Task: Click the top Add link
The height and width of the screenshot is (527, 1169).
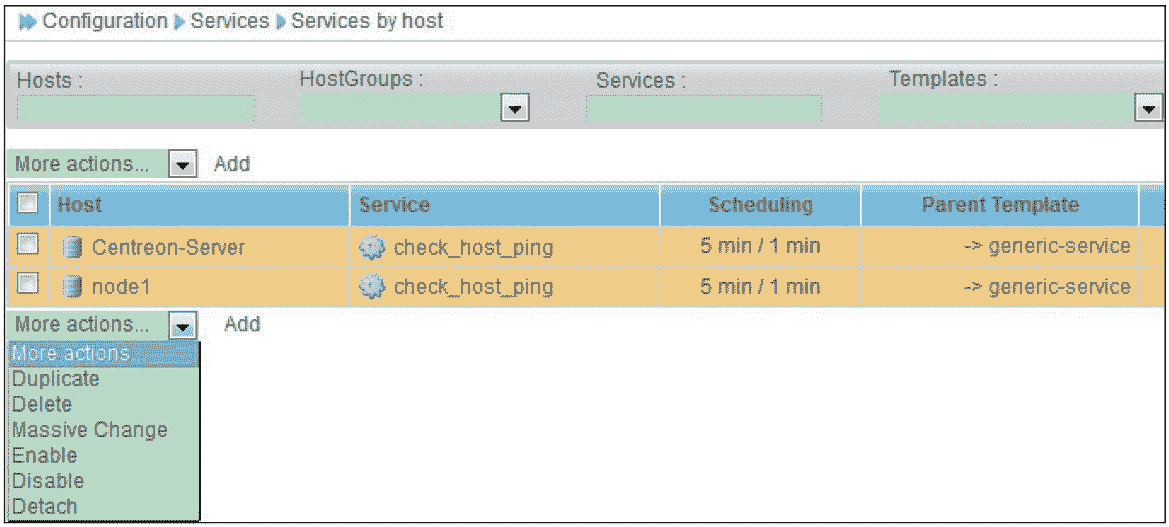Action: click(232, 164)
